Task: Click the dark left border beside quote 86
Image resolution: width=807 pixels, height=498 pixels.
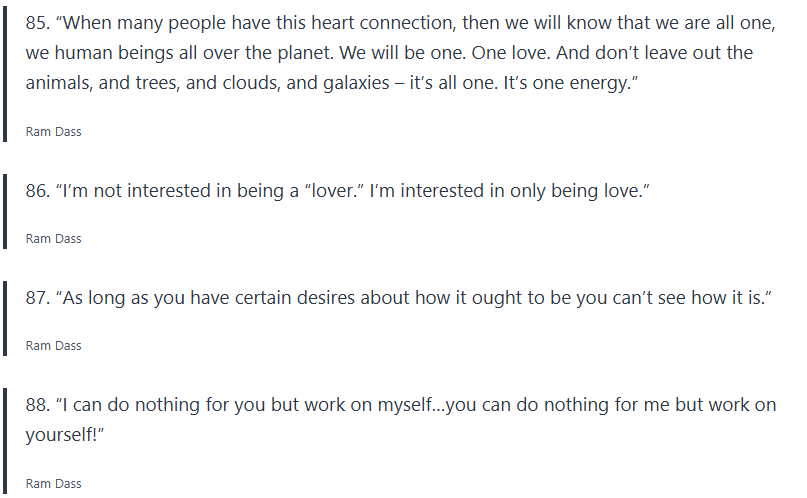Action: [4, 212]
